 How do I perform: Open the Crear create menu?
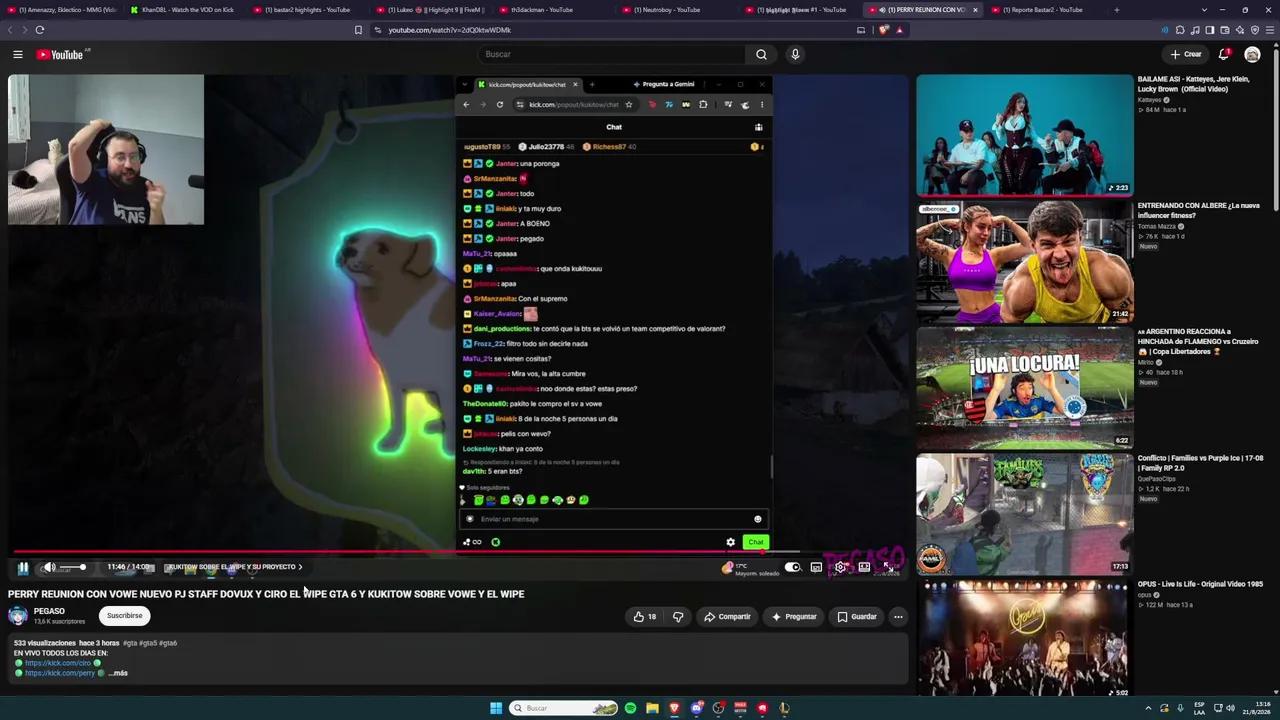click(x=1186, y=54)
